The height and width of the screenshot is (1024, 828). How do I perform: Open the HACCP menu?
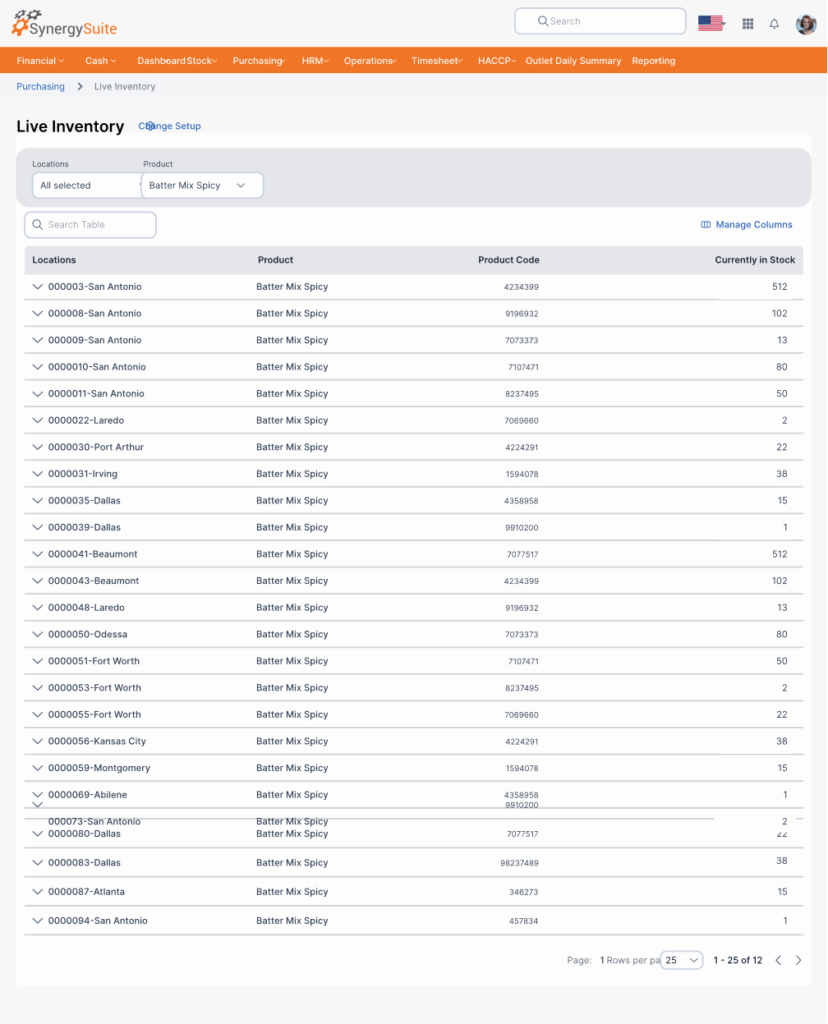(496, 61)
